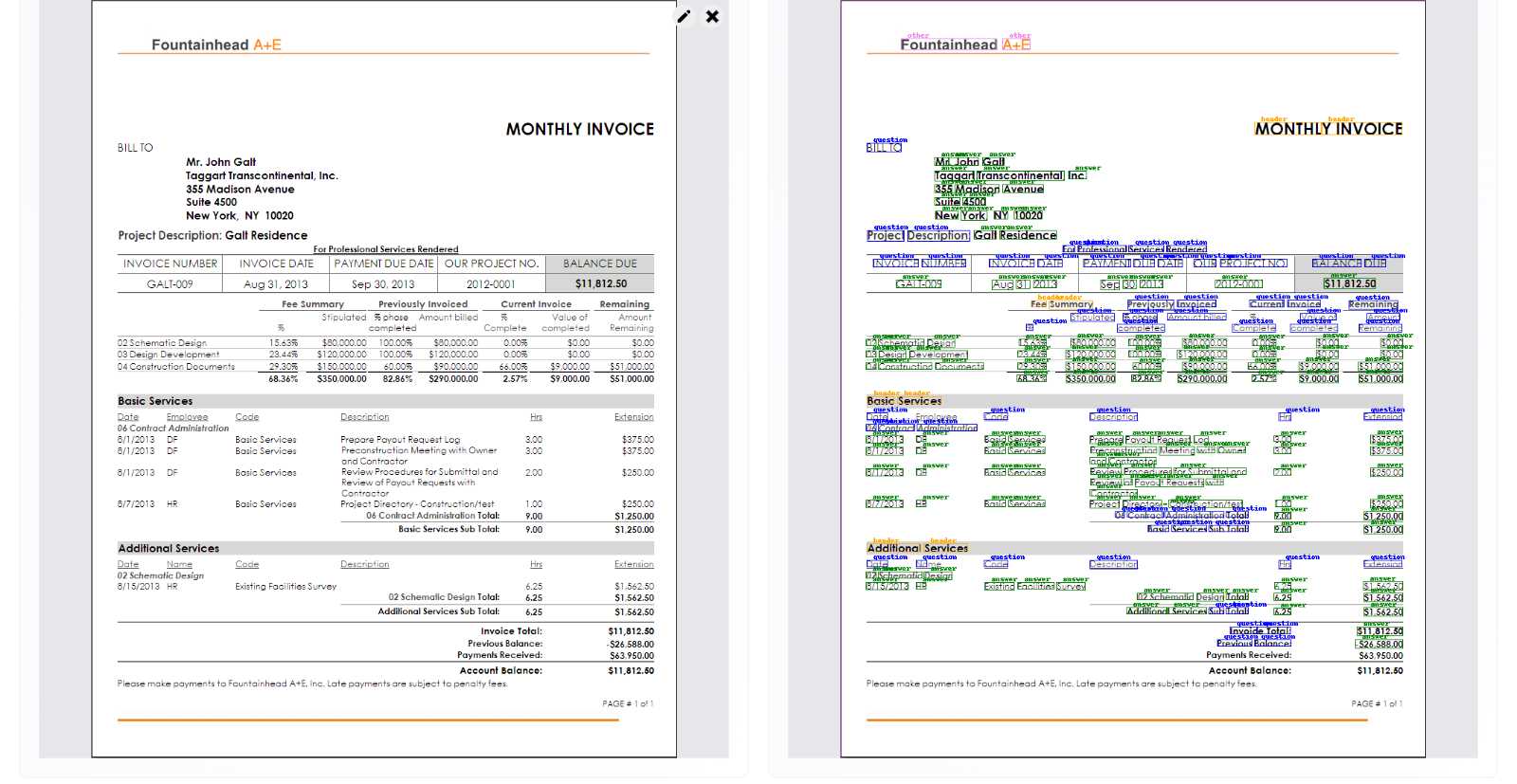Viewport: 1517px width, 784px height.
Task: Click 'Basic Services' annotated header in right document
Action: click(904, 401)
